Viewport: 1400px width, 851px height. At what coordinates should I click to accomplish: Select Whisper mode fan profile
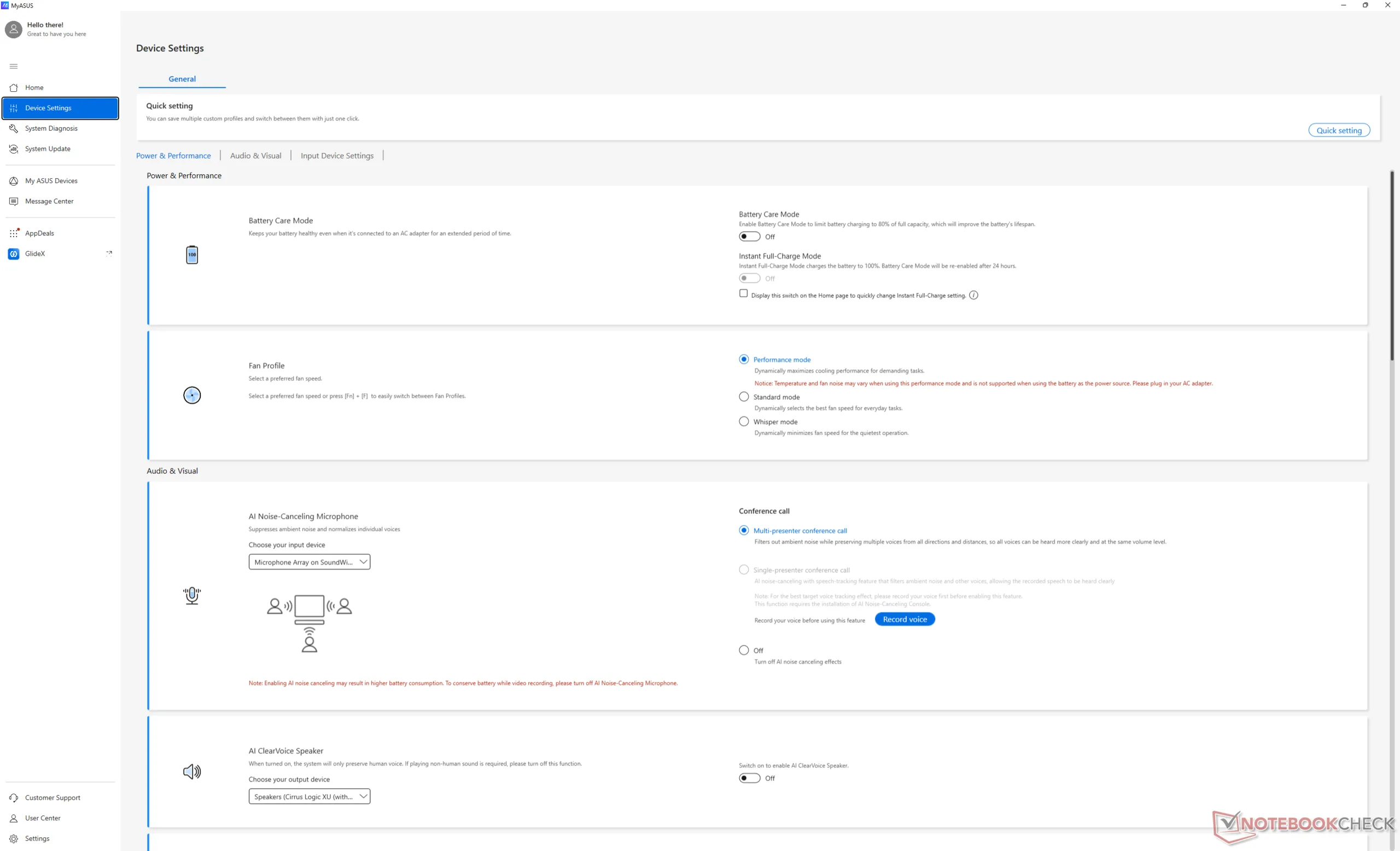(x=744, y=422)
